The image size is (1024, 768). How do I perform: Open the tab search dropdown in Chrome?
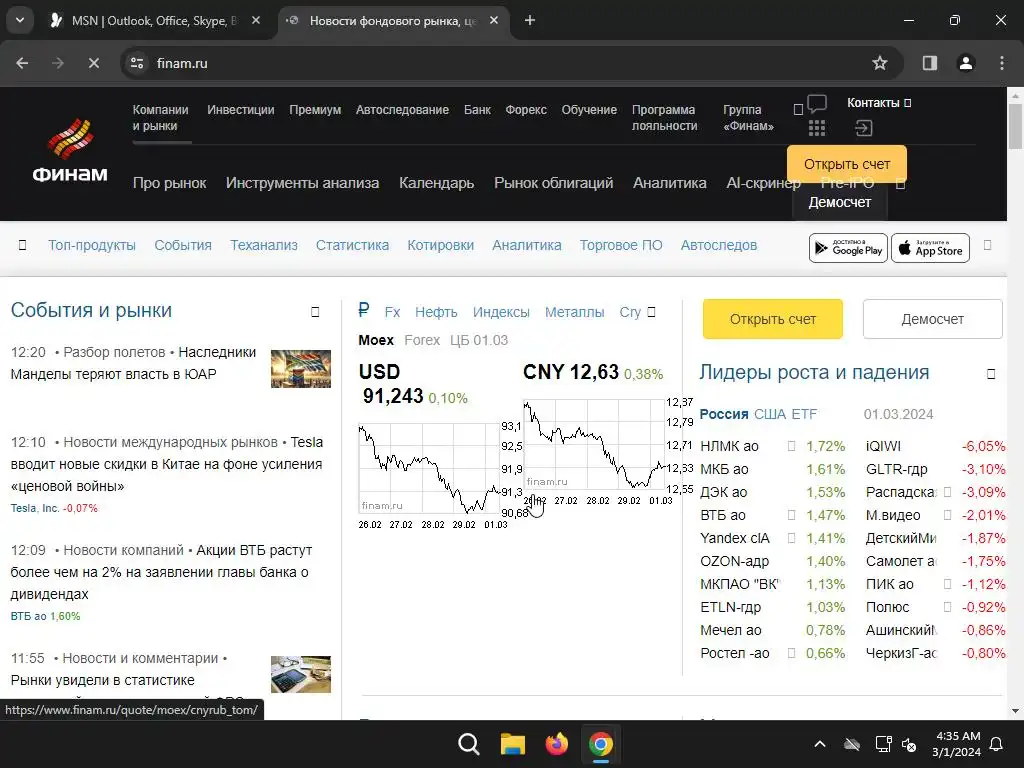pos(20,20)
